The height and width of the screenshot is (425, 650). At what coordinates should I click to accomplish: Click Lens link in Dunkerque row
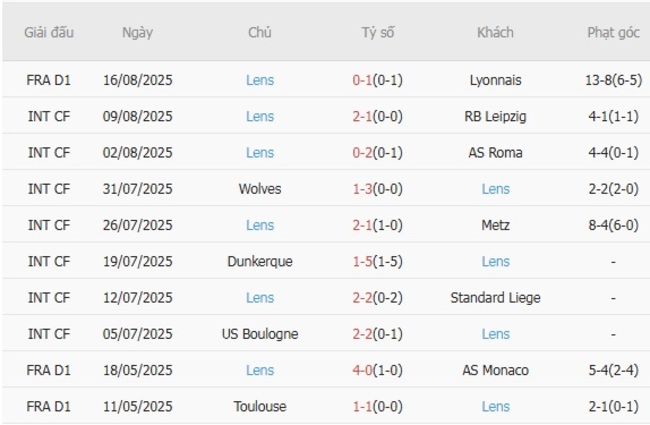click(495, 261)
